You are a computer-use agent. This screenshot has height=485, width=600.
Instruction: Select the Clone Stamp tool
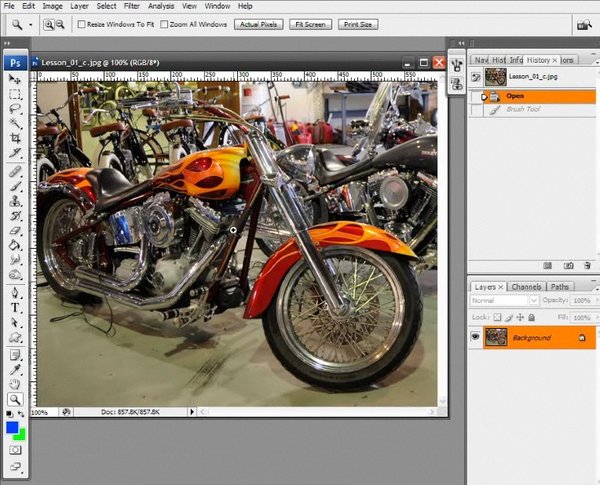15,201
